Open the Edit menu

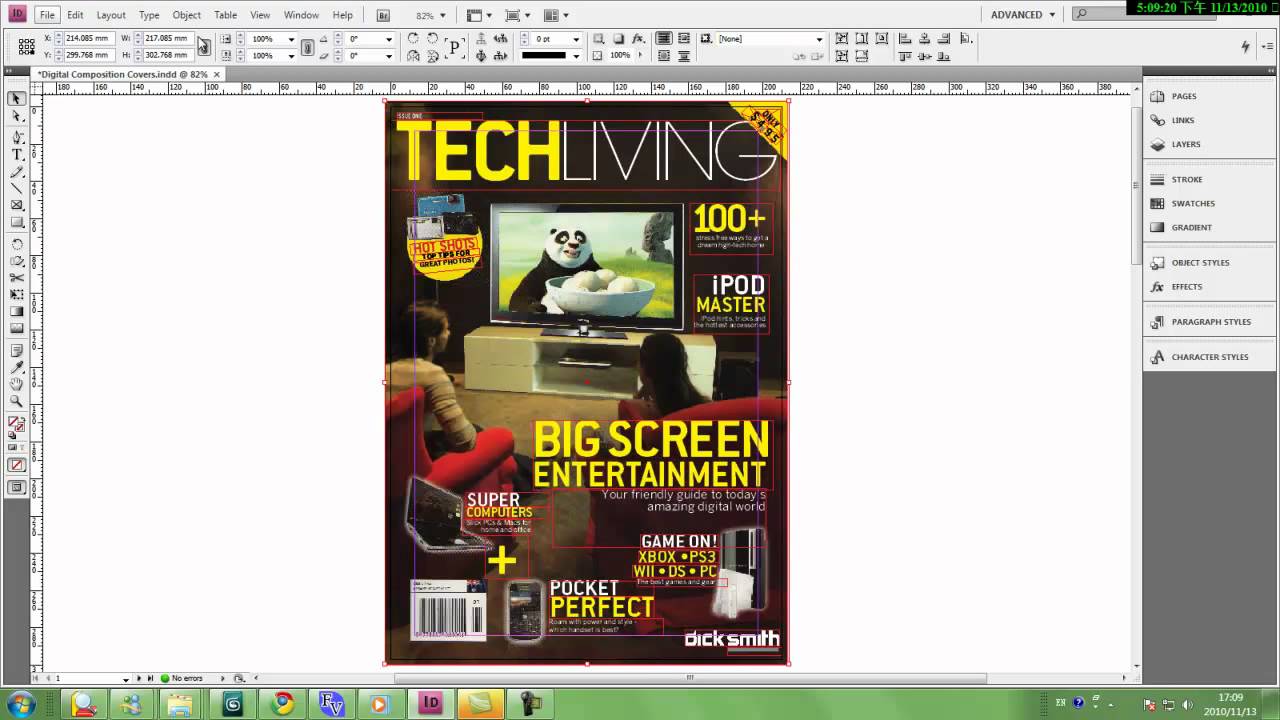pos(75,15)
